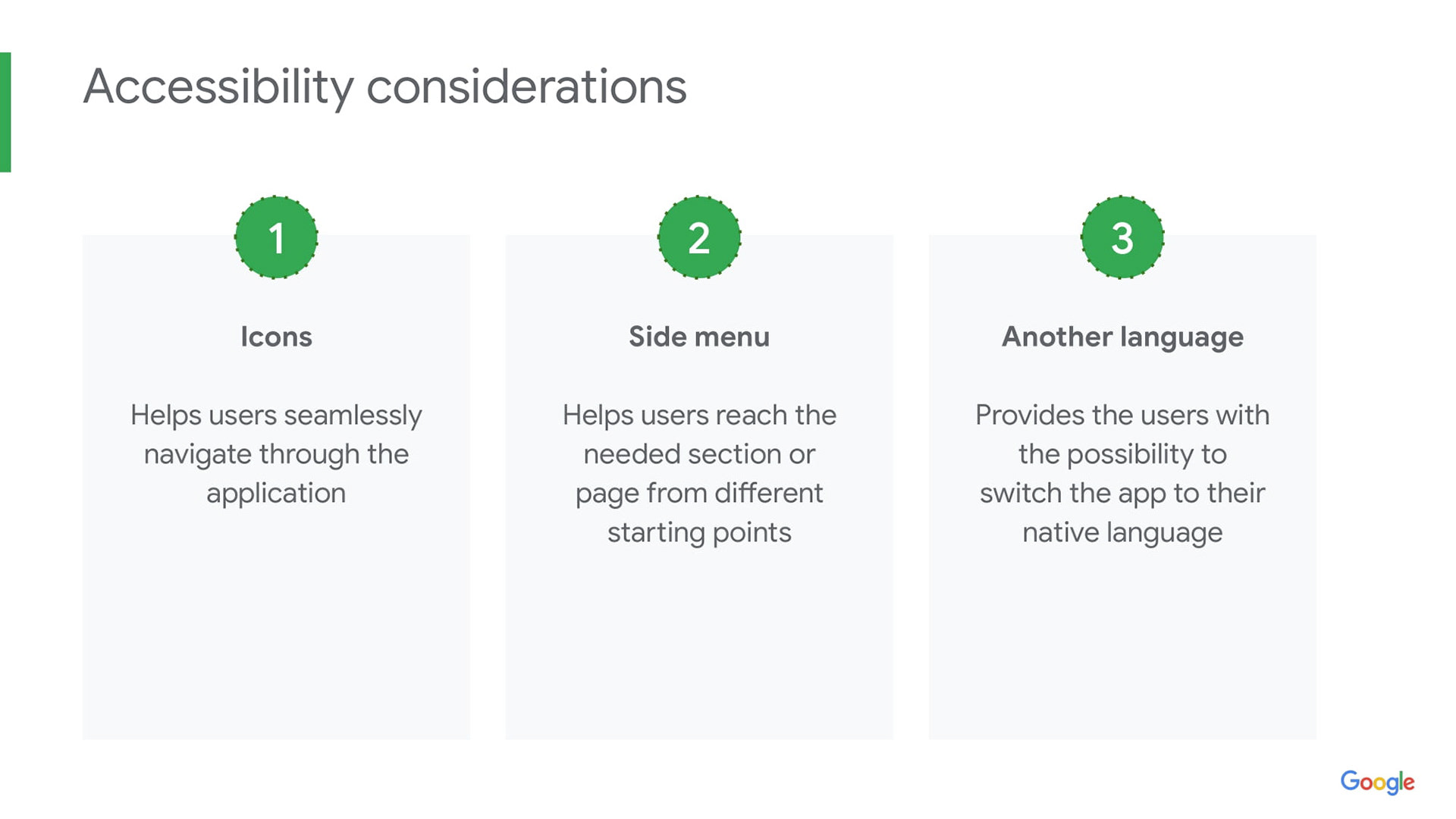
Task: Click the green circle numbered 2
Action: pos(699,237)
